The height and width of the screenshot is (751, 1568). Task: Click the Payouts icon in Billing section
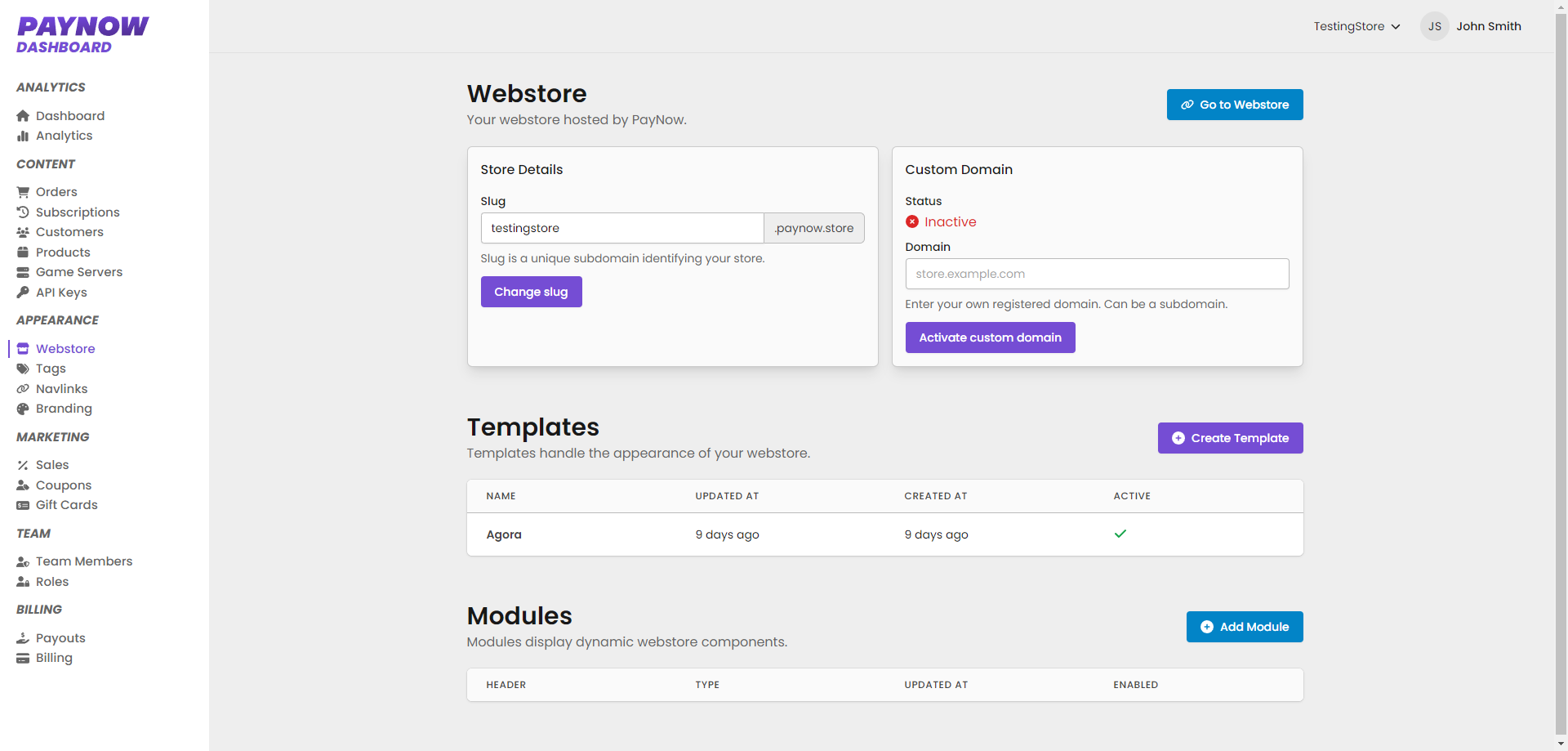pyautogui.click(x=23, y=638)
